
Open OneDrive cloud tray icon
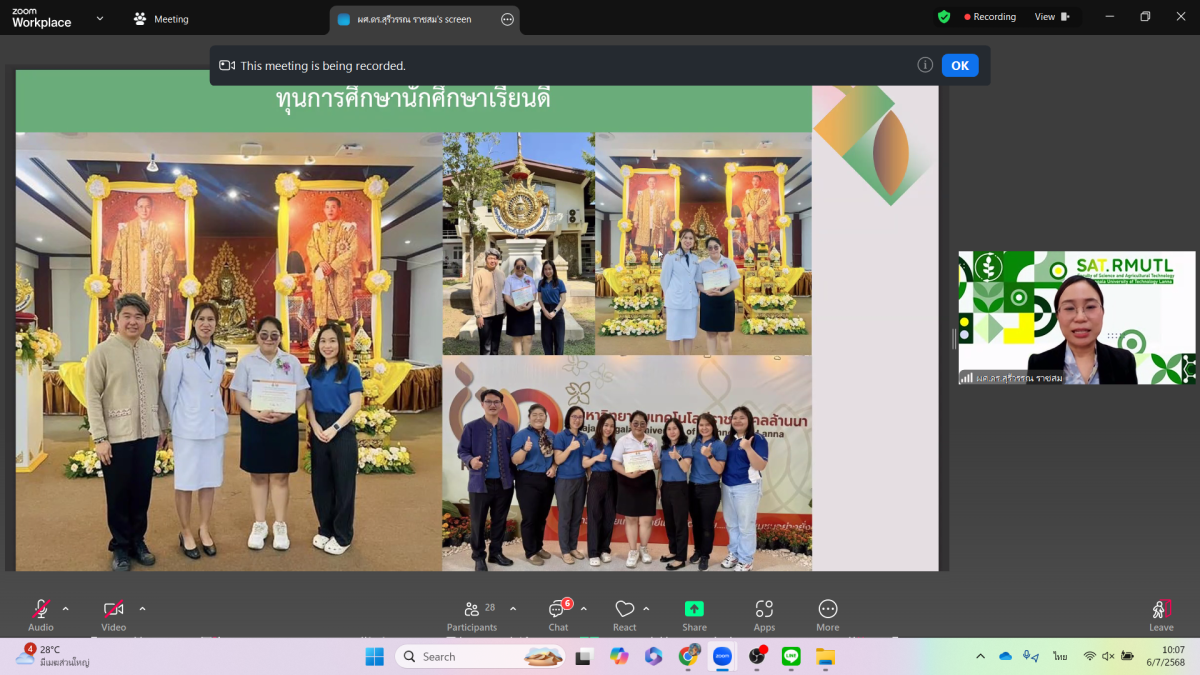[1006, 657]
